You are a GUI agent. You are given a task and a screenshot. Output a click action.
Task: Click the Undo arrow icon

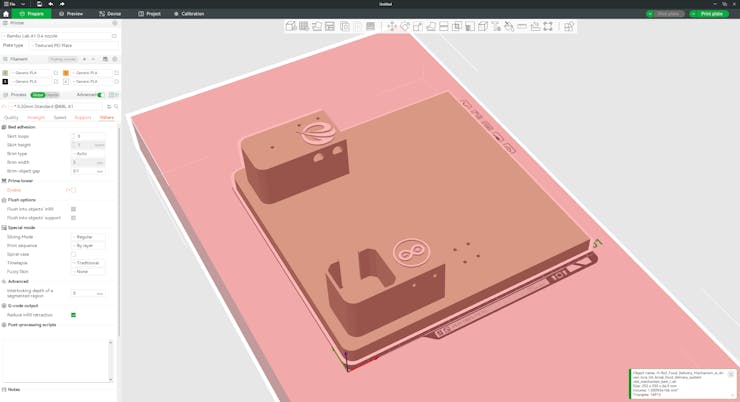(x=50, y=4)
